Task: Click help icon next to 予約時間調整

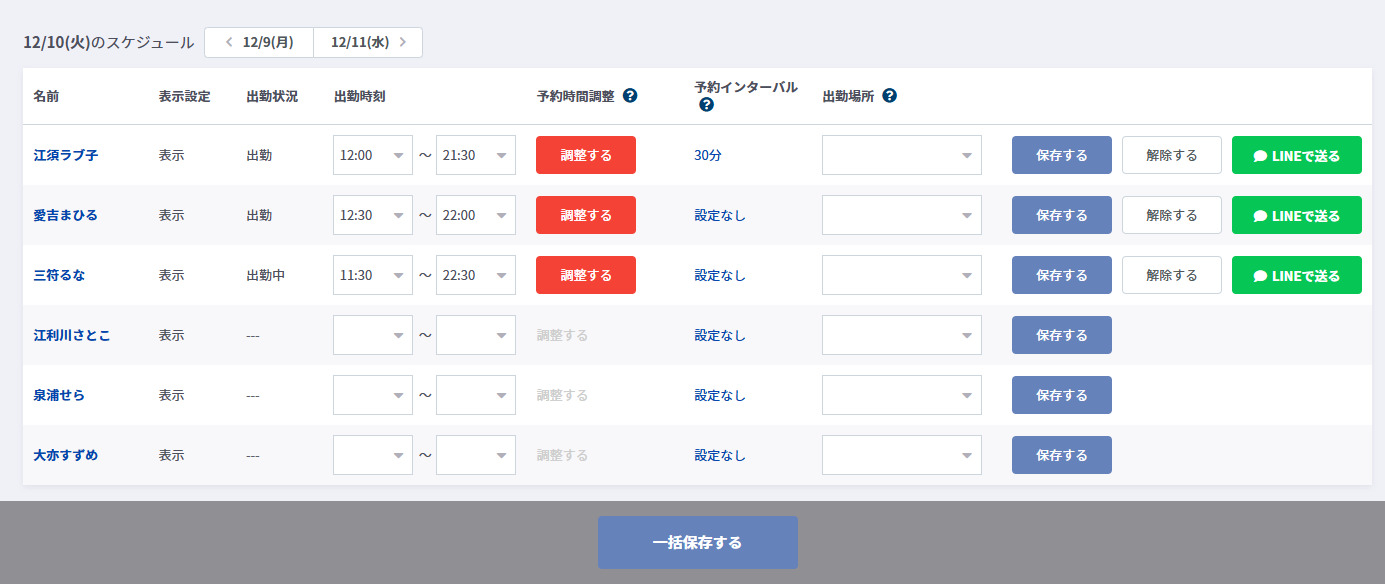Action: click(x=630, y=96)
